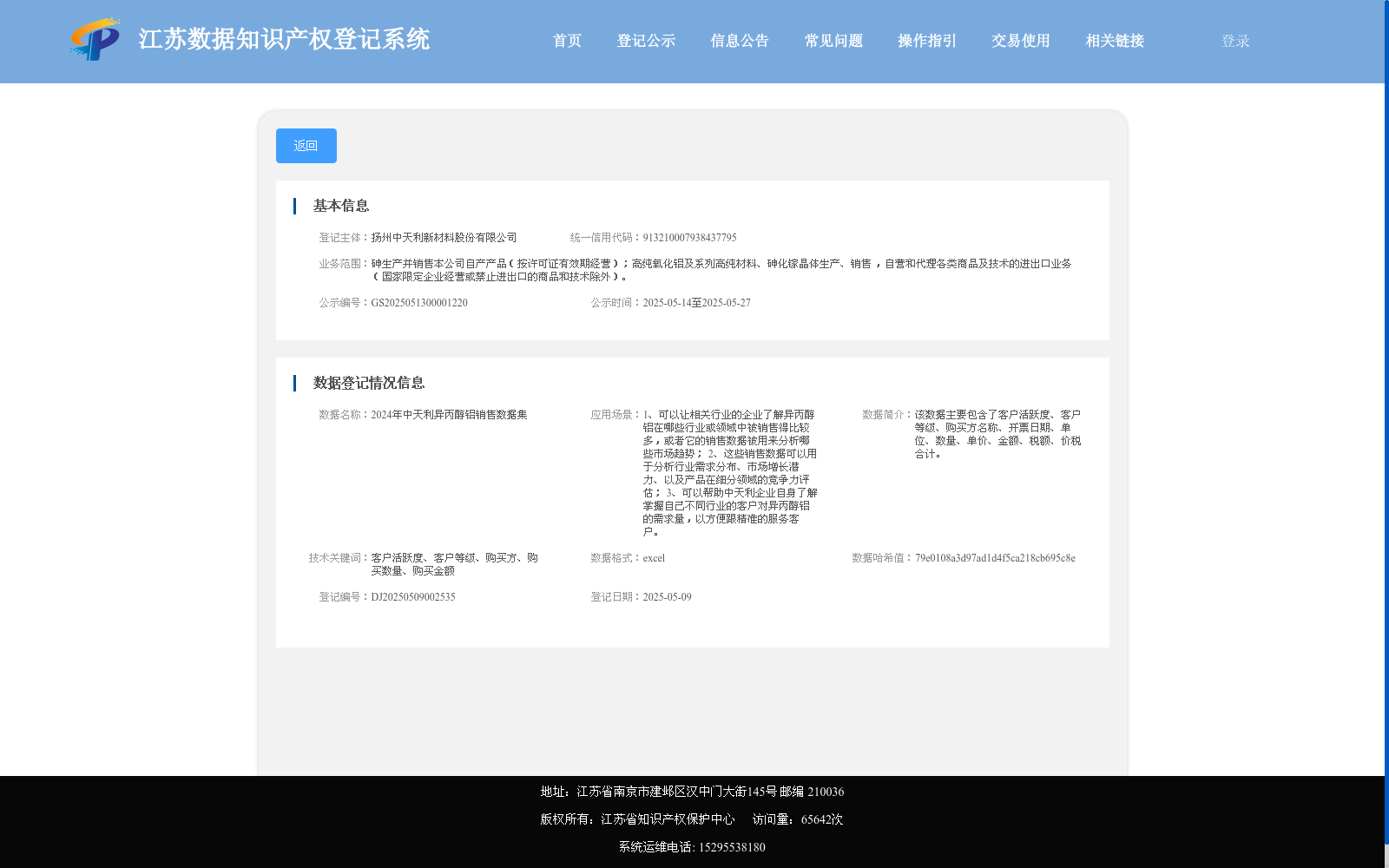Select the 业务范围 description text
This screenshot has width=1389, height=868.
pos(721,270)
